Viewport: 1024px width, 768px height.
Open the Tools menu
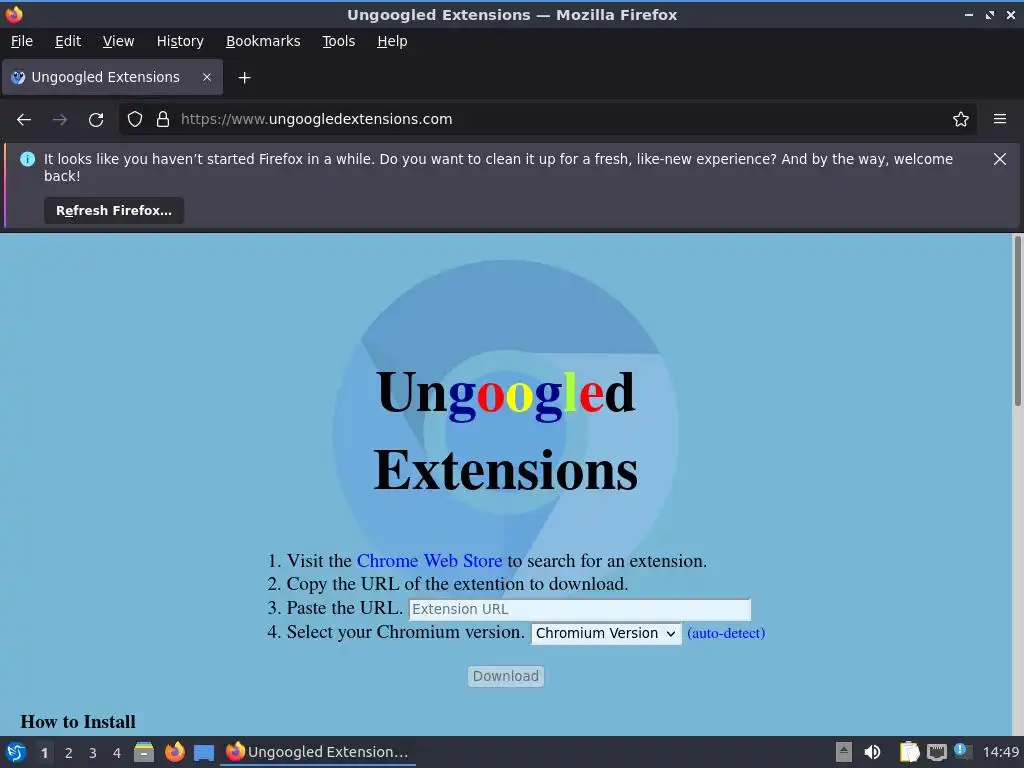pyautogui.click(x=338, y=41)
